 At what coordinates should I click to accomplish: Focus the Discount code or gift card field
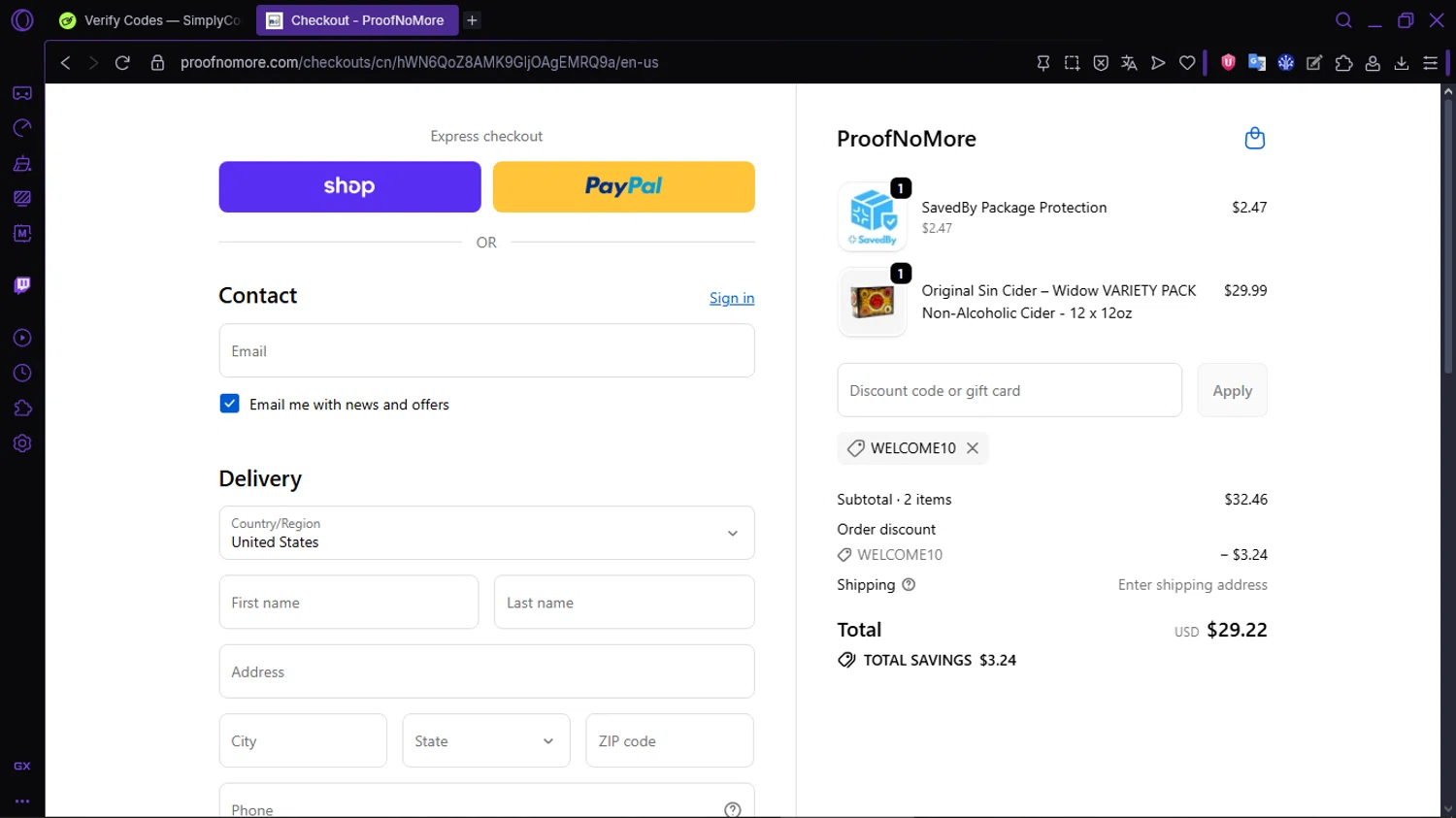pos(1009,390)
